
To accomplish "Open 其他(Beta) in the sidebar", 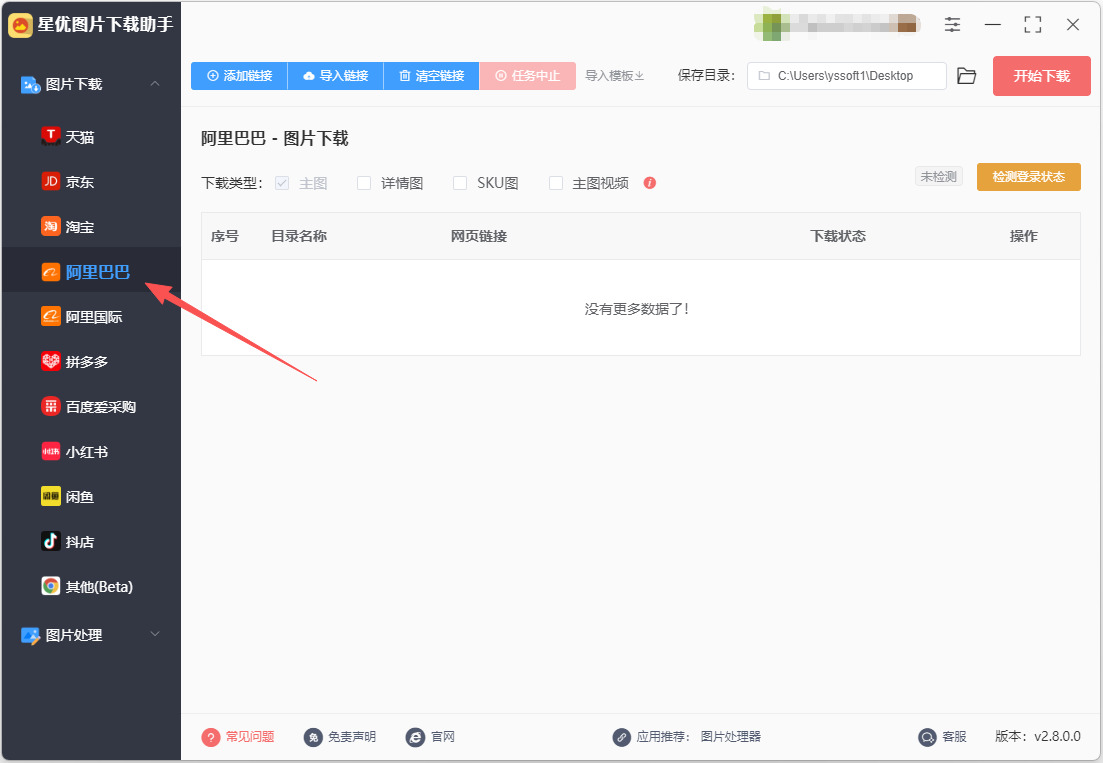I will pyautogui.click(x=91, y=587).
